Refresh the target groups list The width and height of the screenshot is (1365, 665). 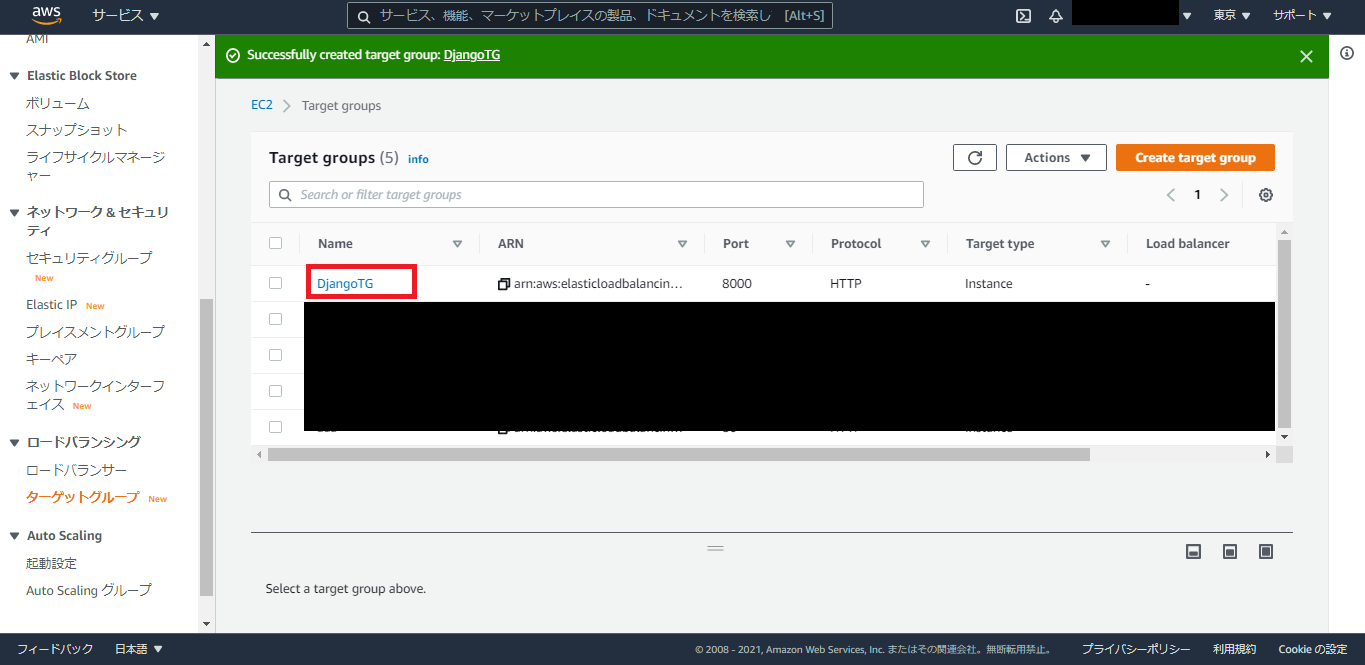[975, 158]
